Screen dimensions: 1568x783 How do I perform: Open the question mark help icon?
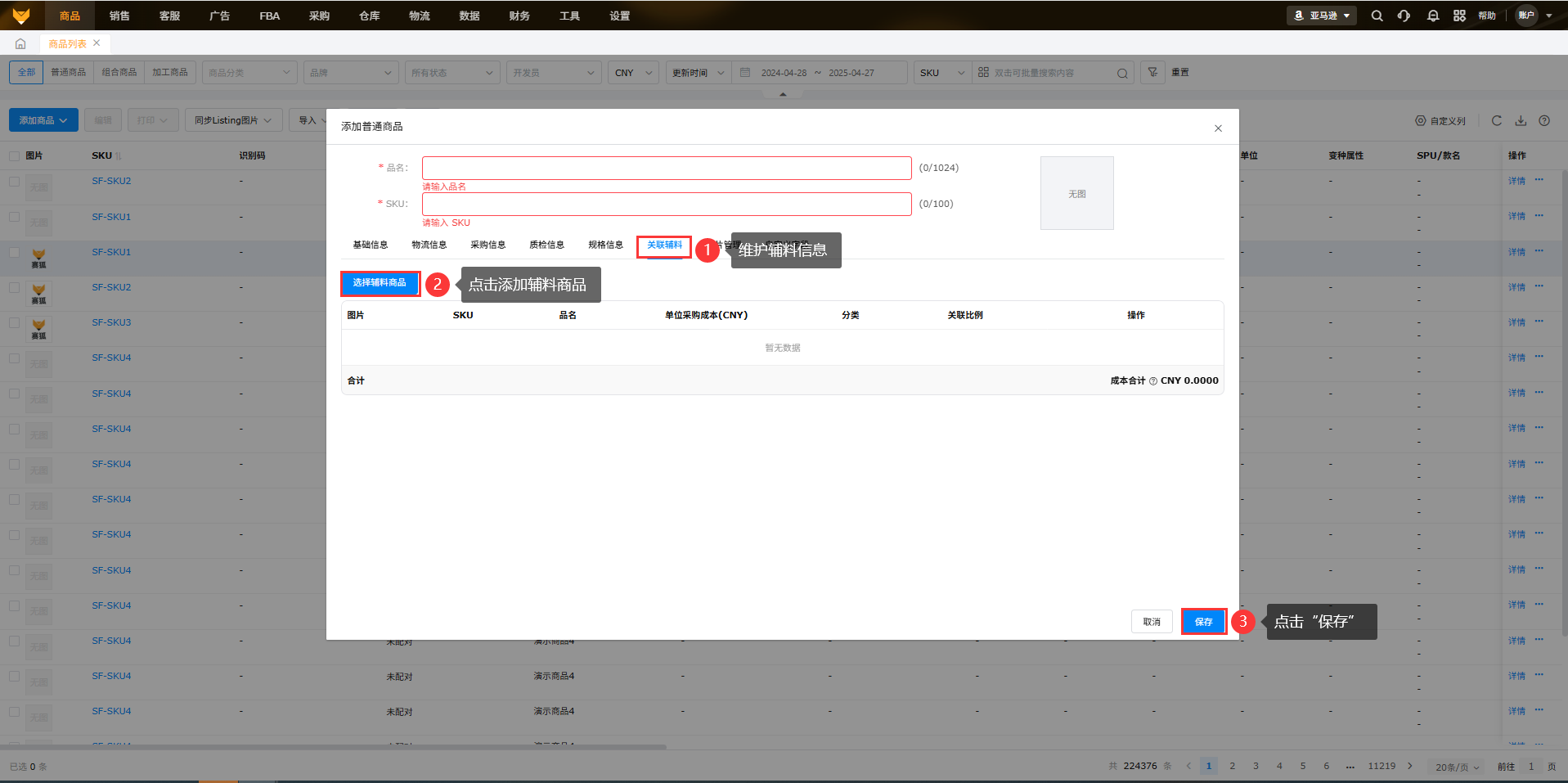[x=1544, y=121]
